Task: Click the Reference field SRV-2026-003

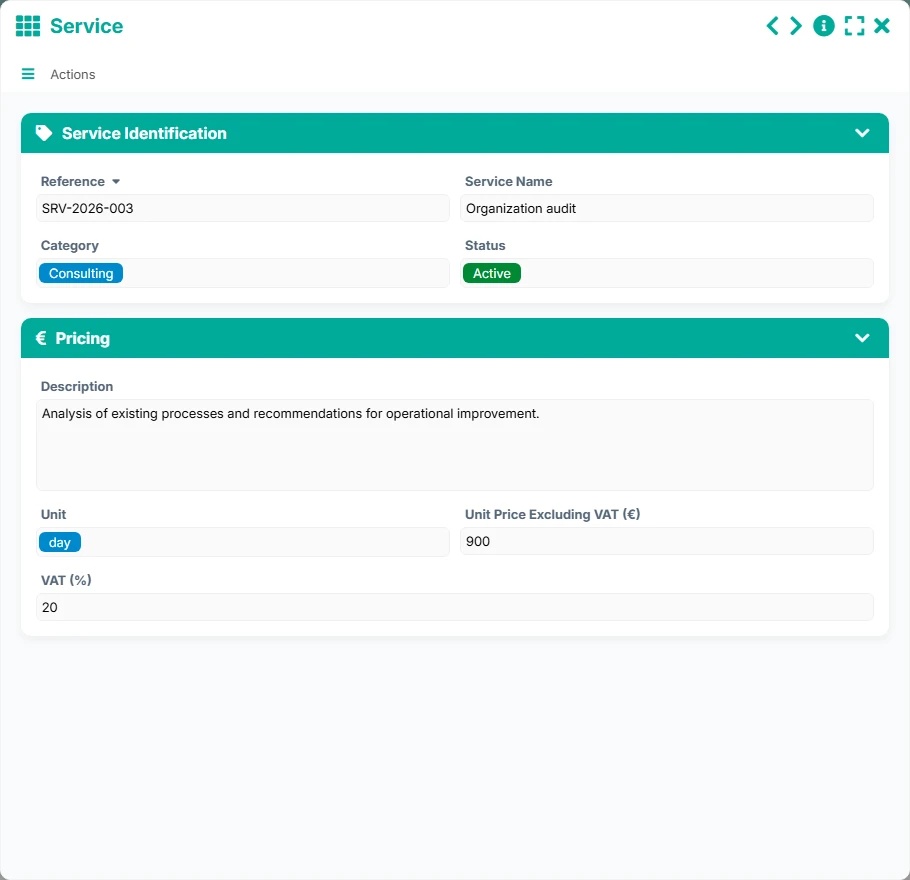Action: (x=243, y=208)
